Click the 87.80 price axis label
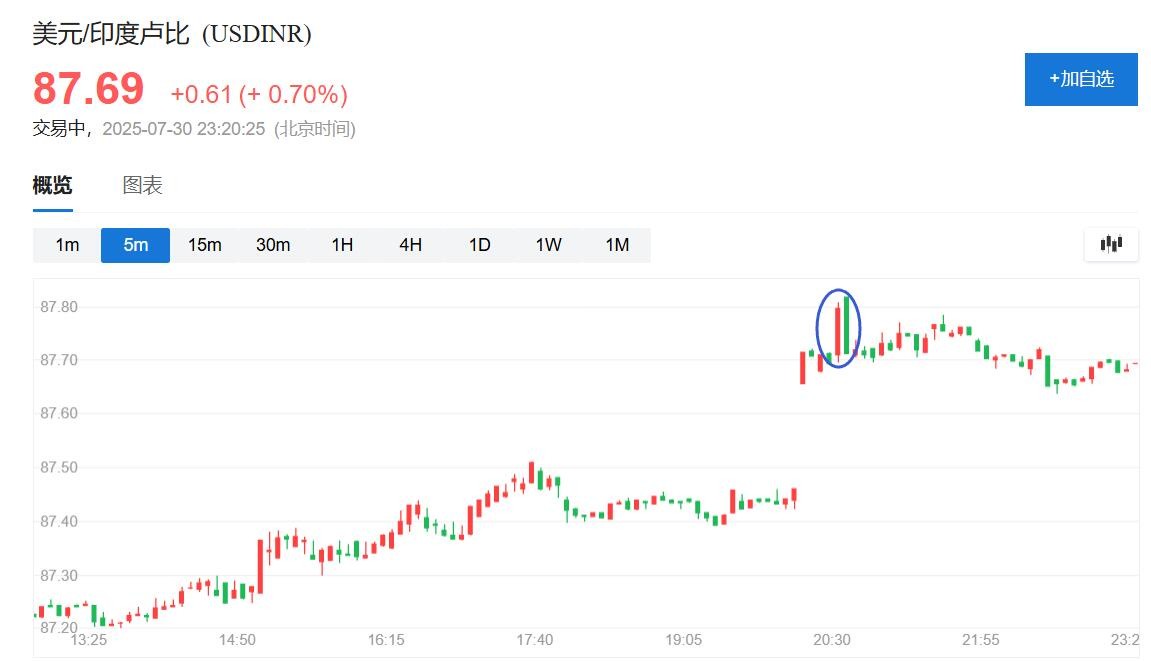Image resolution: width=1151 pixels, height=661 pixels. 59,307
